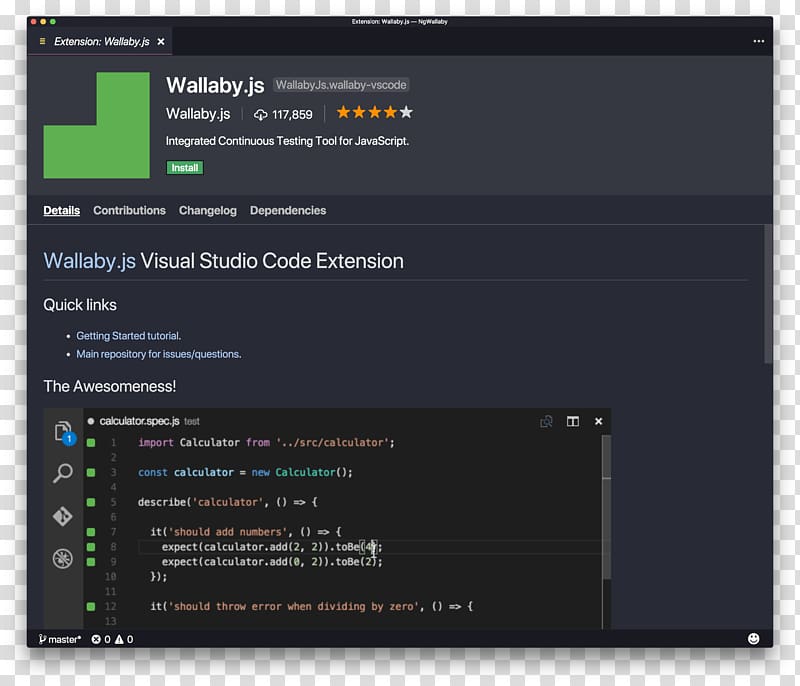This screenshot has height=686, width=800.
Task: Open the more actions ellipsis menu
Action: click(x=758, y=41)
